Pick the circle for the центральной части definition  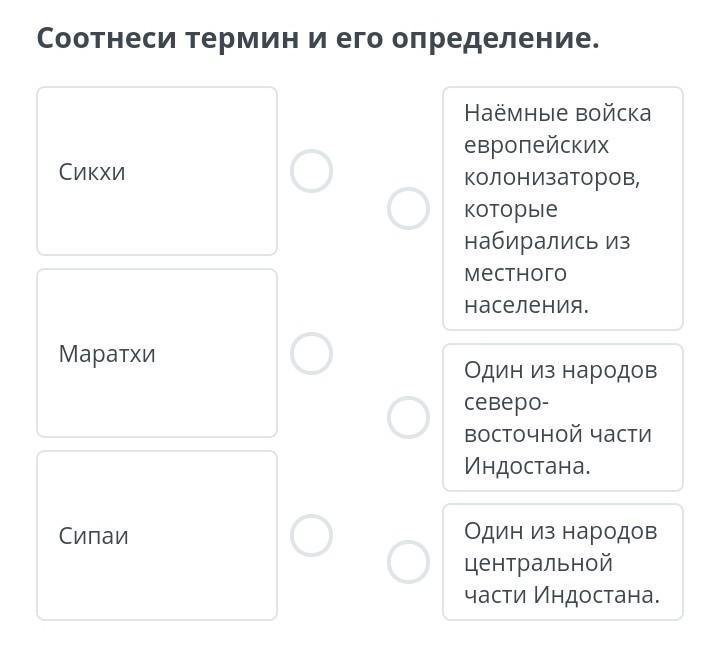coord(408,562)
